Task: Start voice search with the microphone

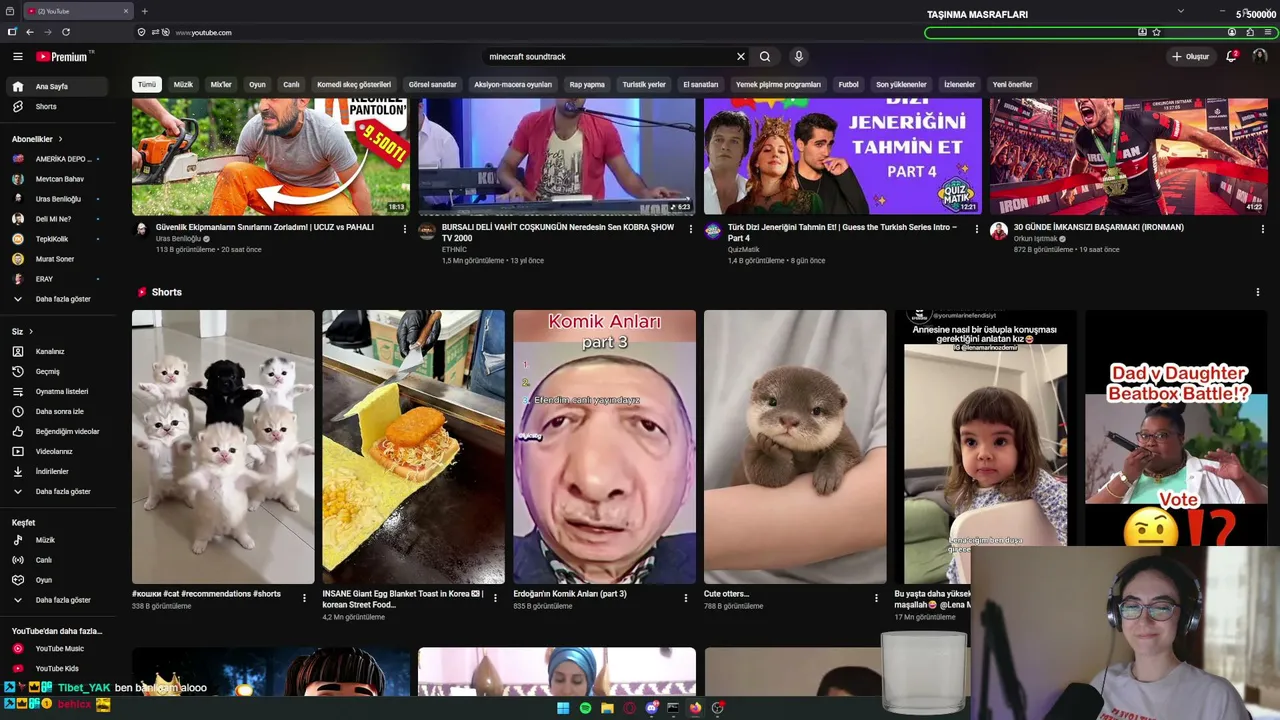Action: pyautogui.click(x=798, y=57)
